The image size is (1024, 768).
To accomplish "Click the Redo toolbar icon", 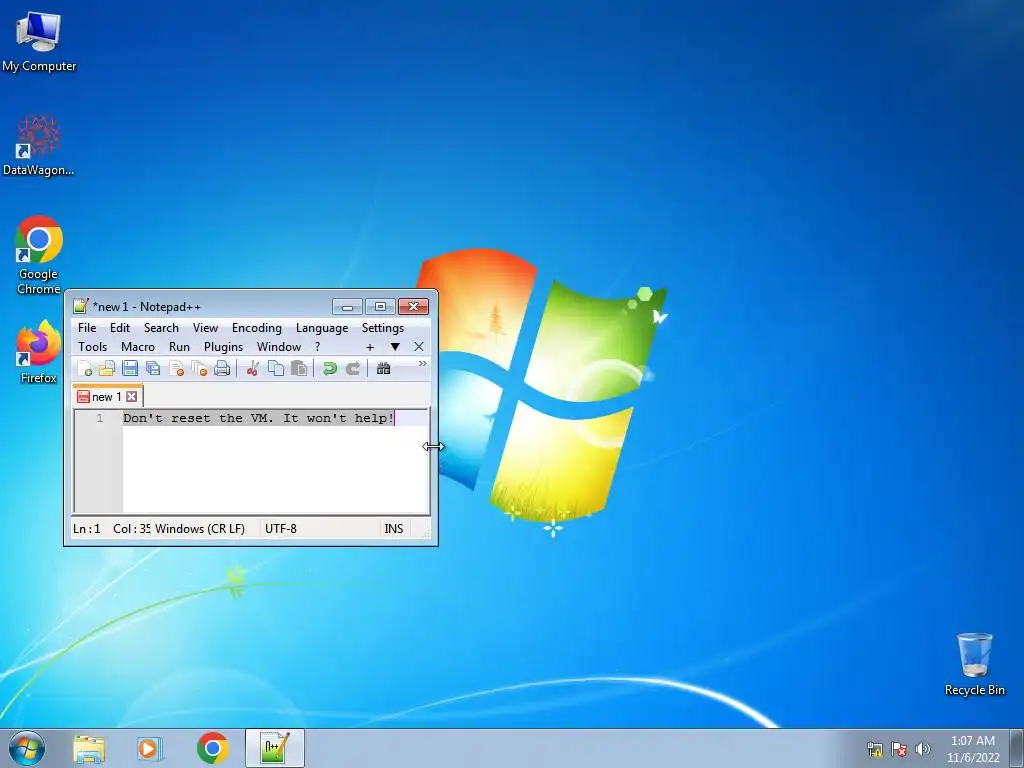I will (x=353, y=368).
